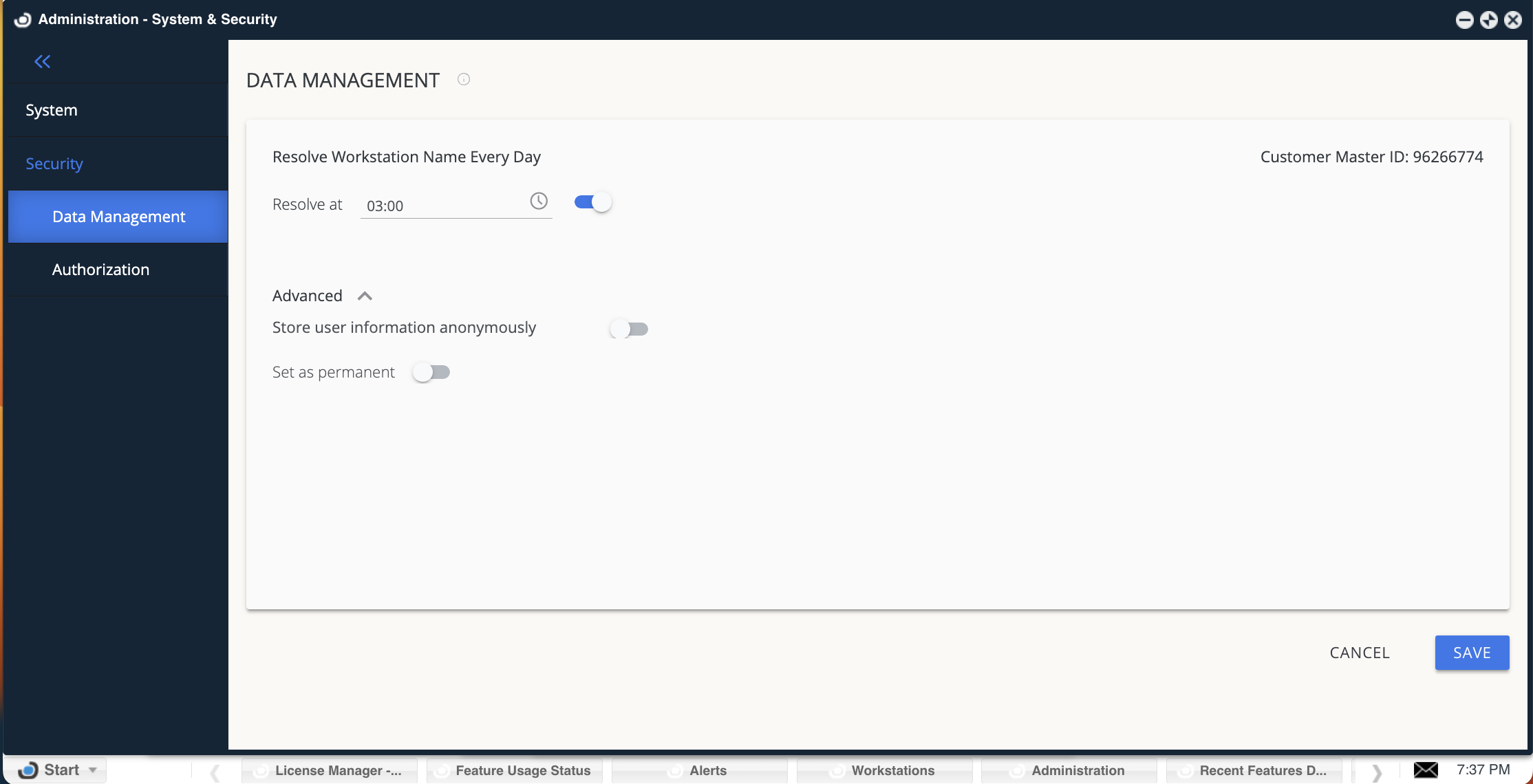
Task: Toggle Set as permanent switch
Action: 431,373
